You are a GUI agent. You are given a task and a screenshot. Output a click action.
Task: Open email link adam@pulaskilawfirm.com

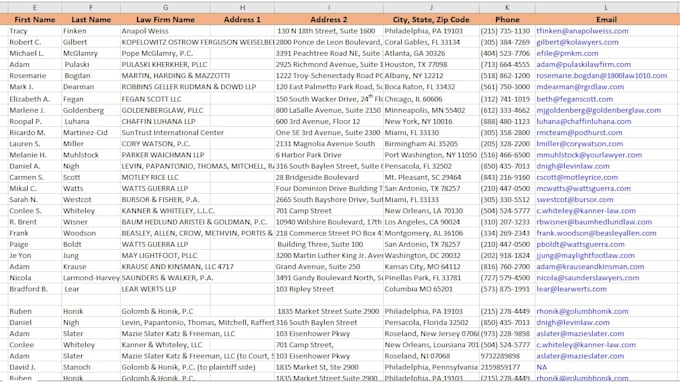point(584,65)
